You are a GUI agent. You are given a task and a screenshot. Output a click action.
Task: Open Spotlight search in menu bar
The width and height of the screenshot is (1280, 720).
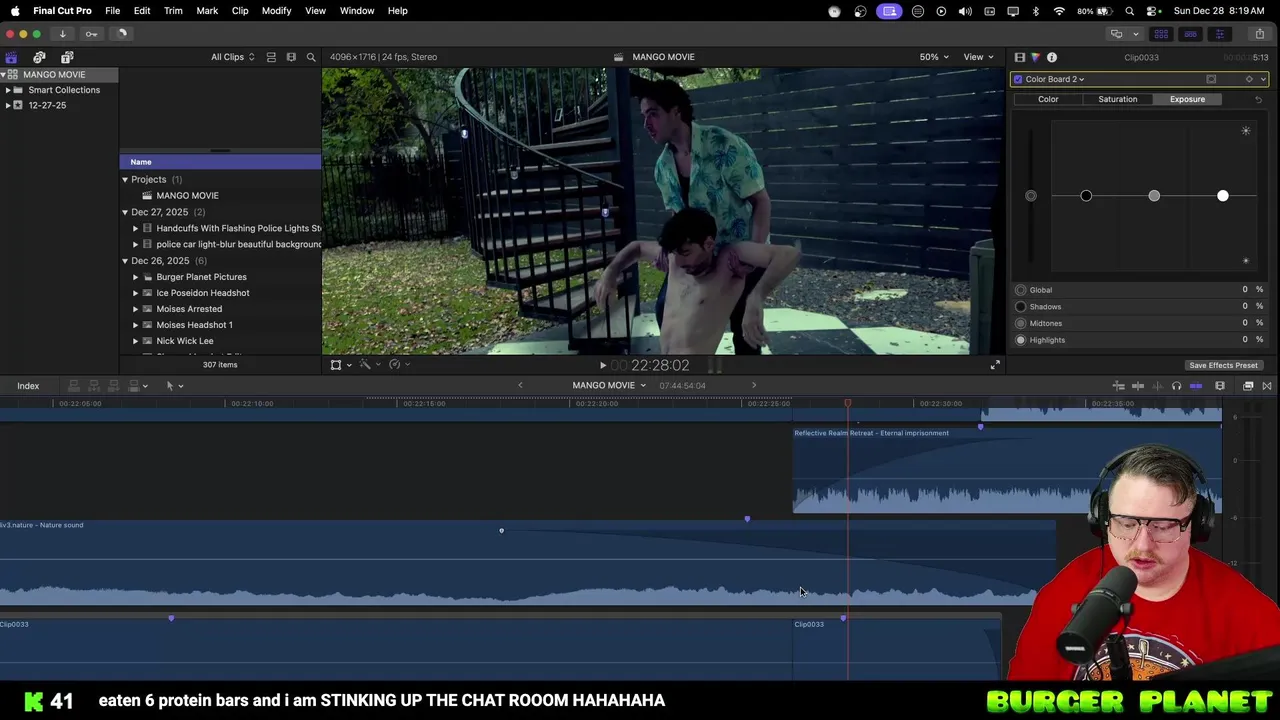(x=1130, y=11)
